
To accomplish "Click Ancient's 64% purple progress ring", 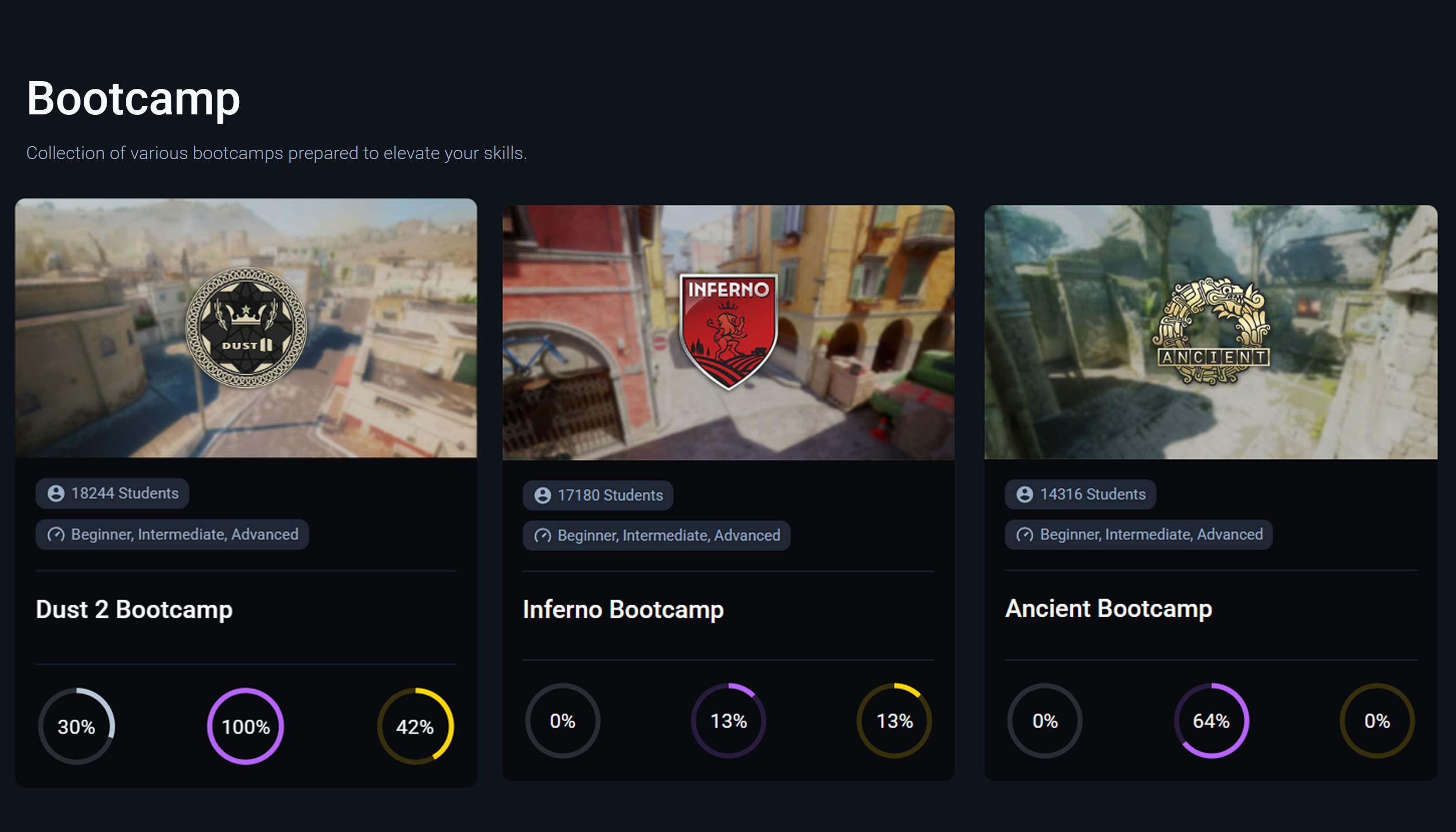I will [x=1212, y=721].
